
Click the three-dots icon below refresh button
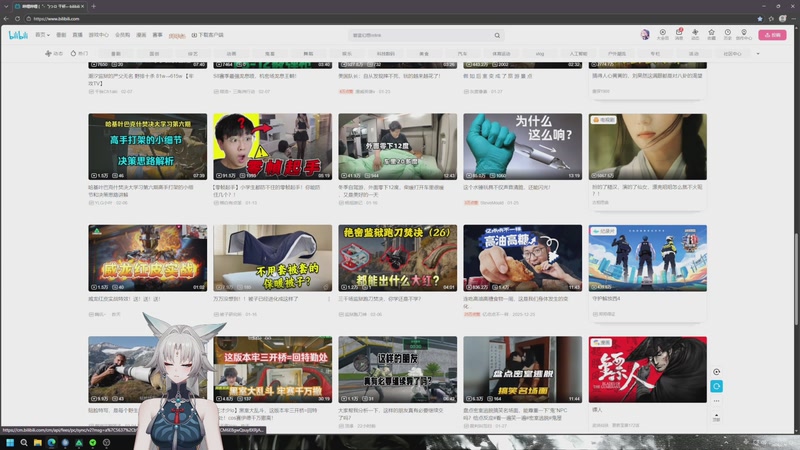pos(716,401)
